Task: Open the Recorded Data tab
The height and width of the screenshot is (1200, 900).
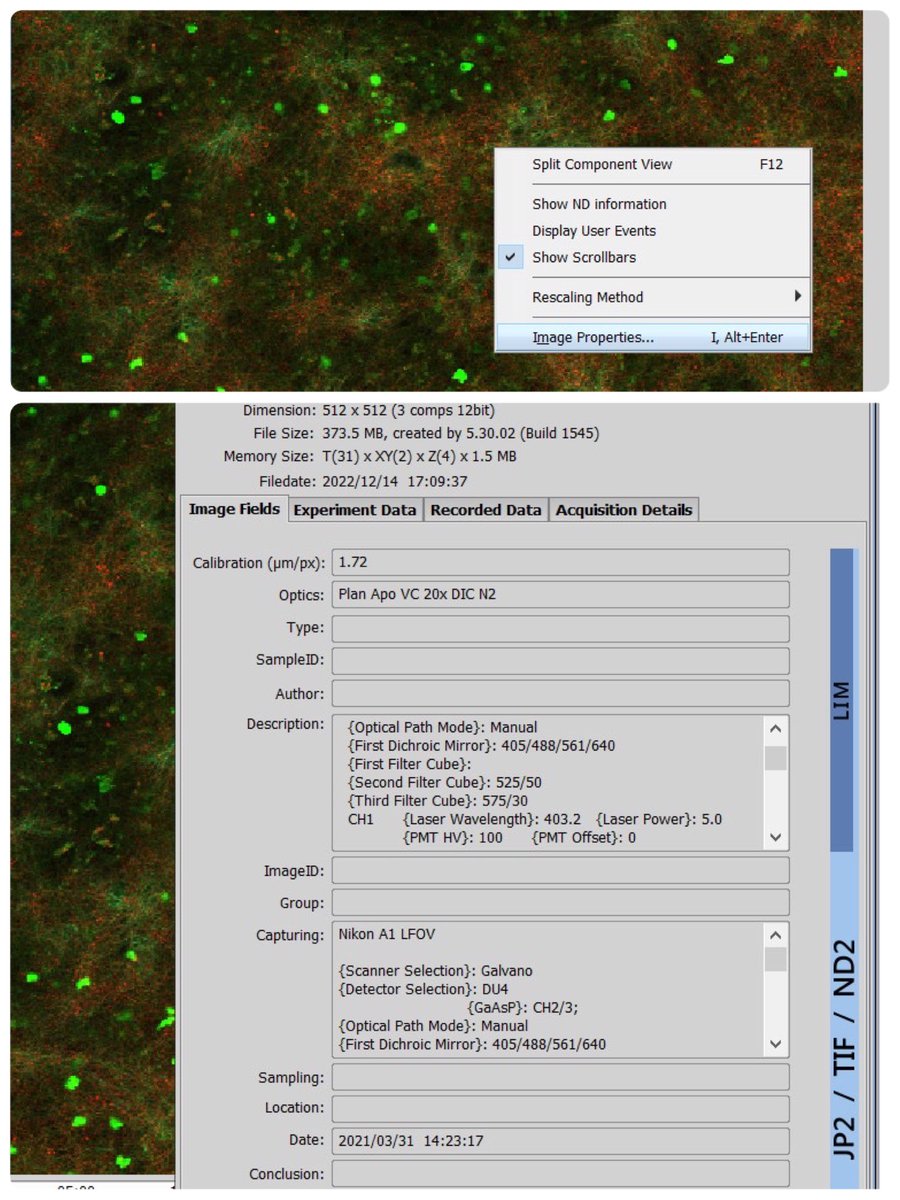Action: click(x=486, y=510)
